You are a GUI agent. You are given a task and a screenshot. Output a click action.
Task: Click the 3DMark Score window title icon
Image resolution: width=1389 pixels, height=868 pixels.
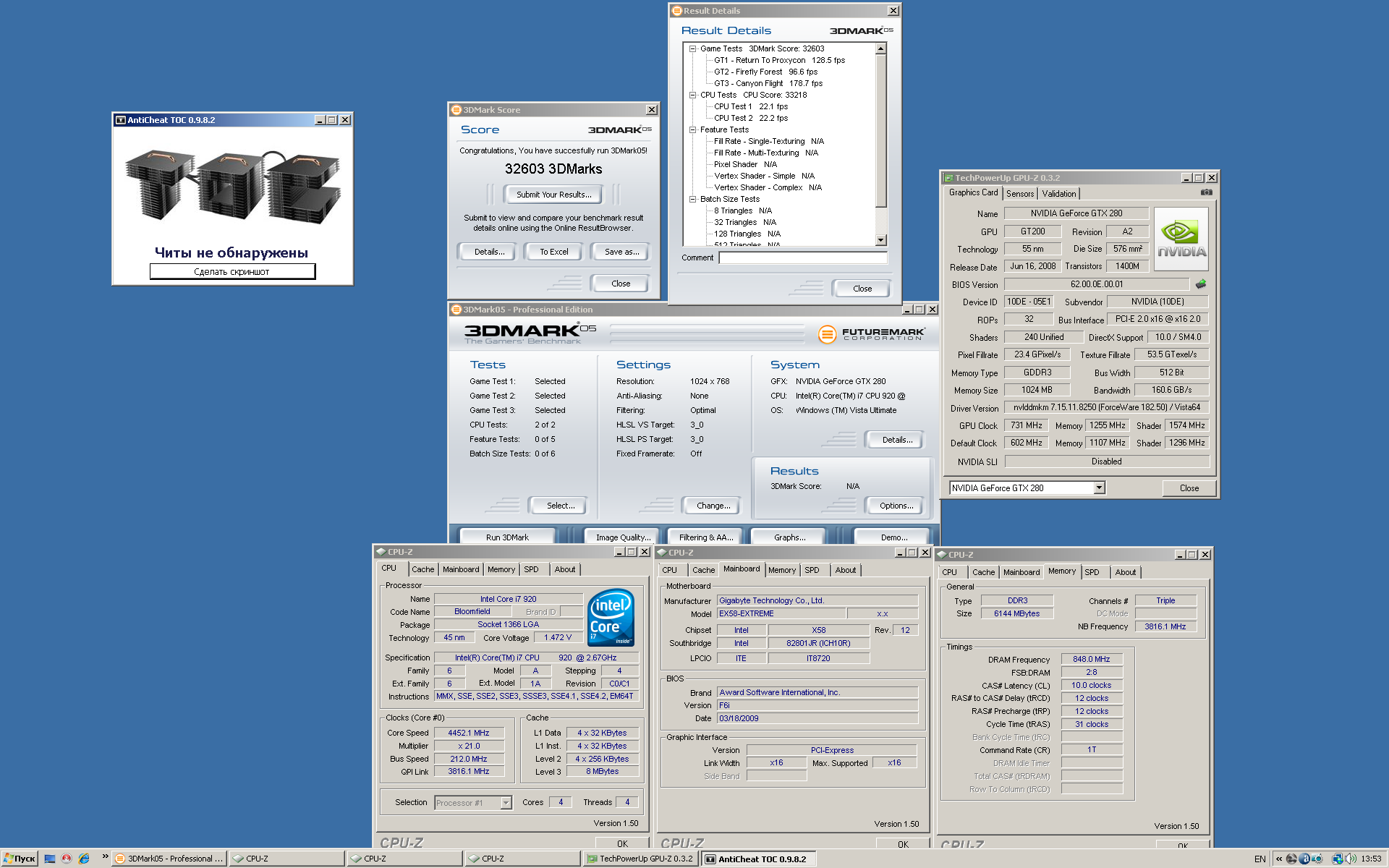[x=456, y=110]
